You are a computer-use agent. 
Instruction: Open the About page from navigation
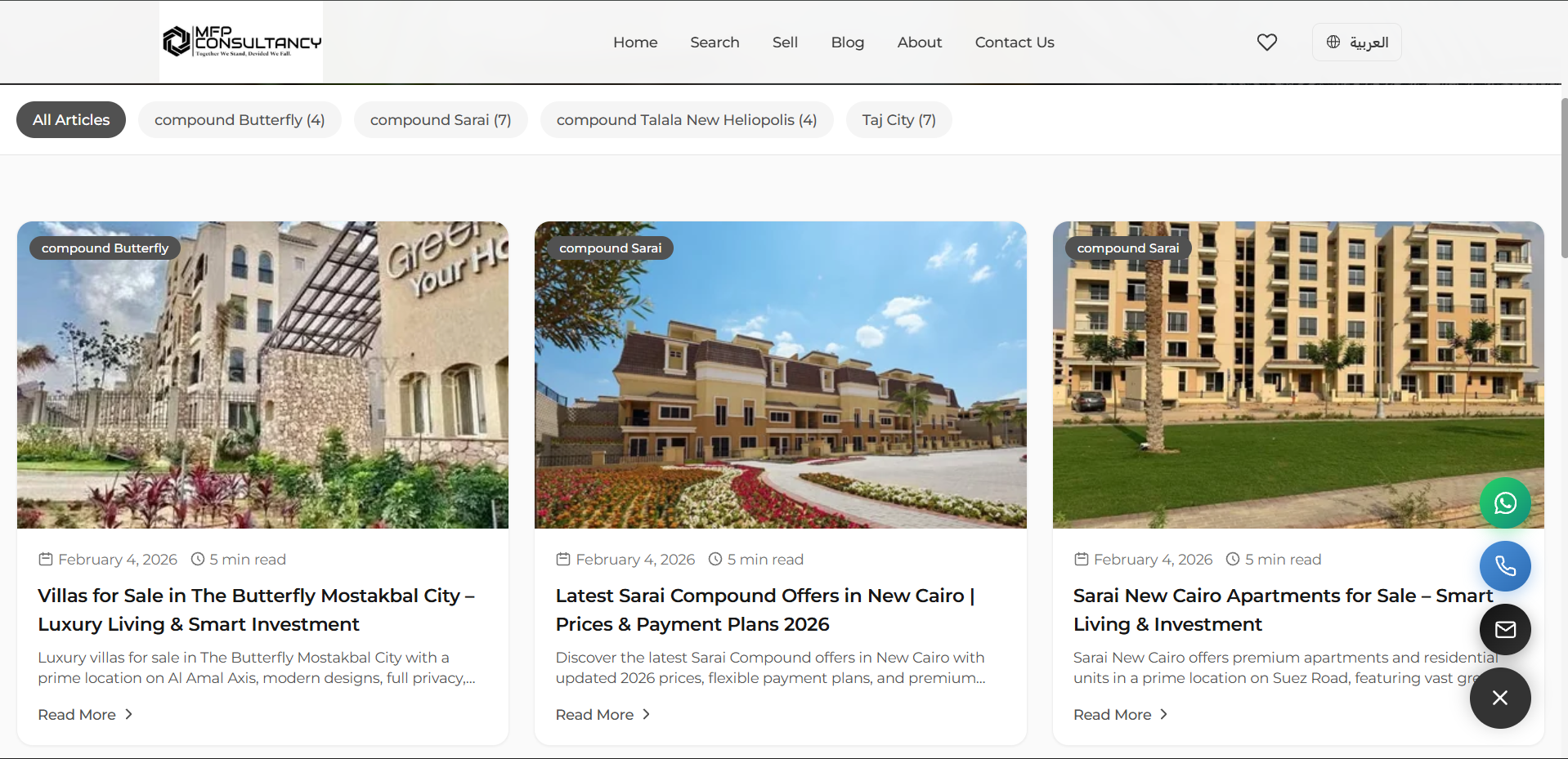point(919,42)
